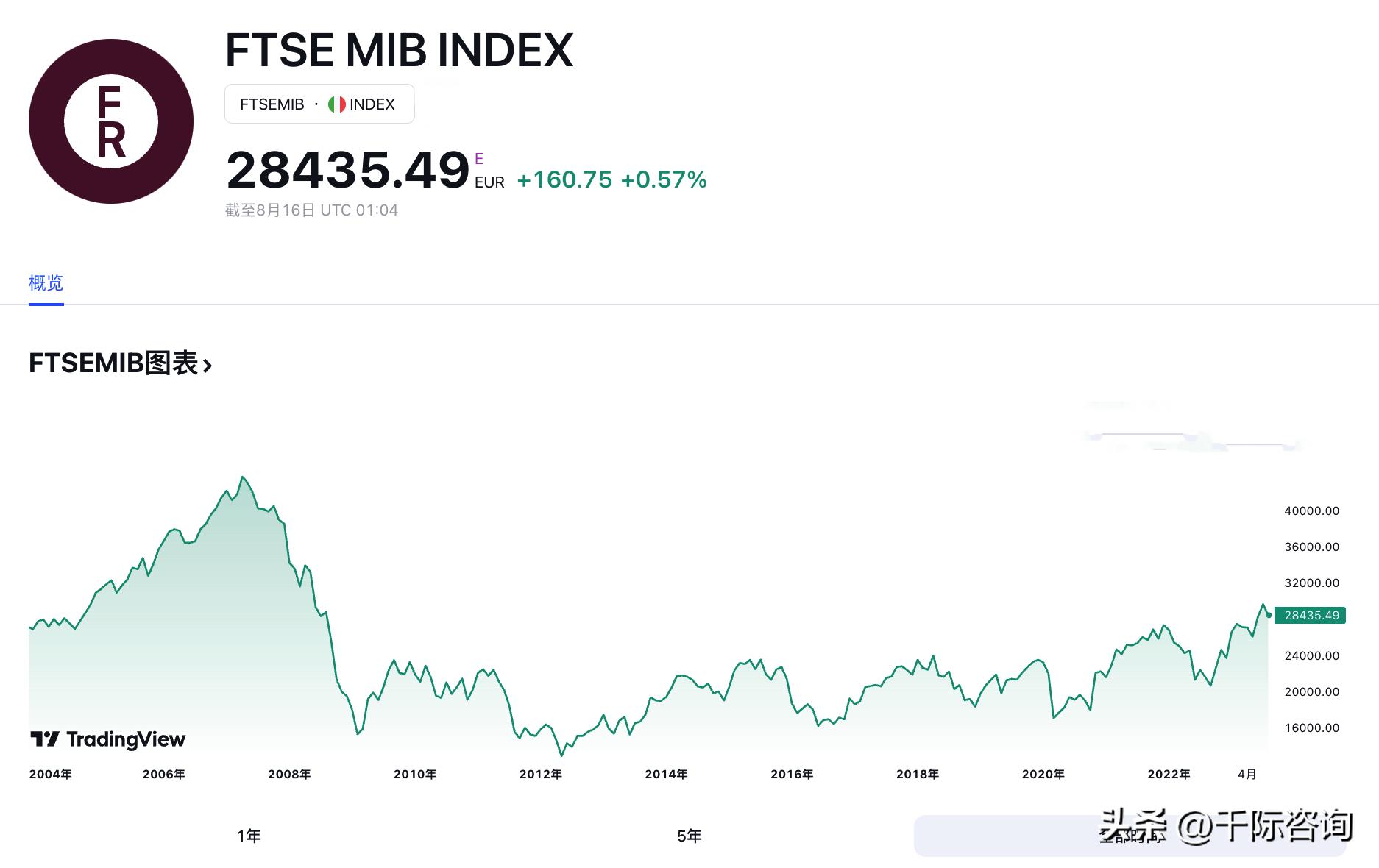Click the 2004年 axis label

pyautogui.click(x=50, y=774)
